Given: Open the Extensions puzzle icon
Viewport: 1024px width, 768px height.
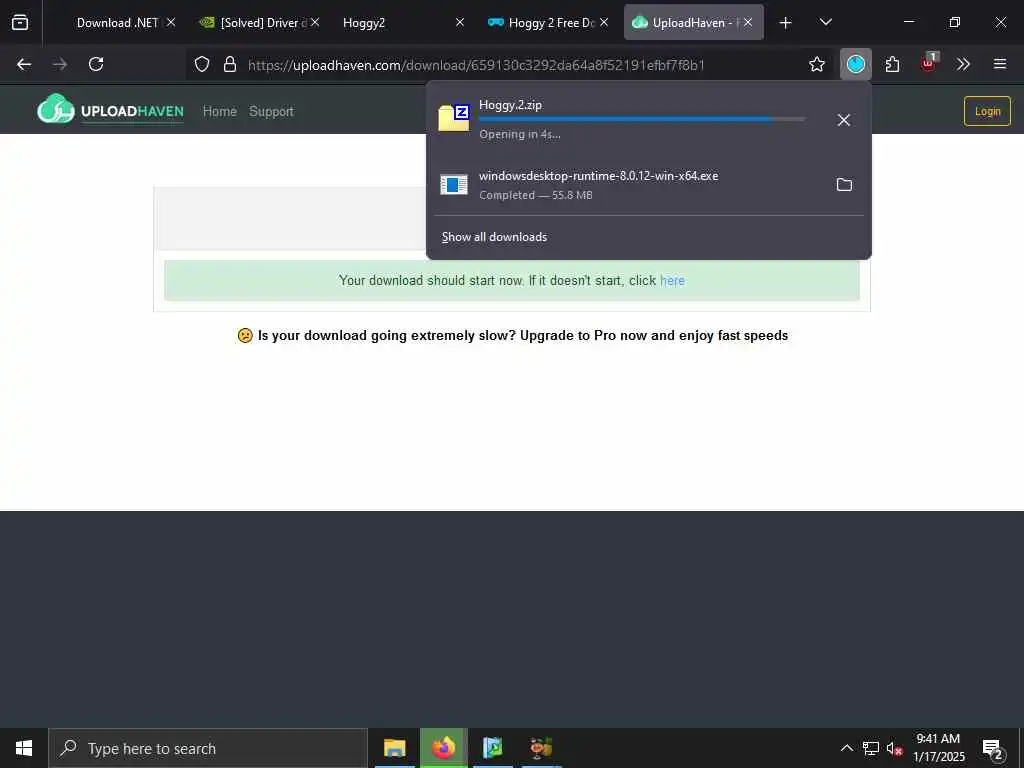Looking at the screenshot, I should tap(892, 64).
